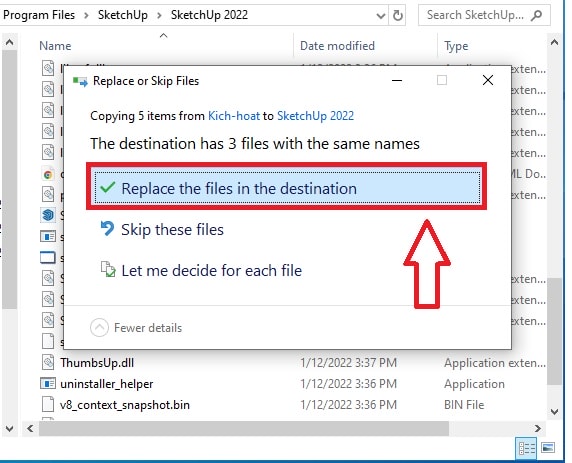Minimize the Replace or Skip Files dialog

click(397, 80)
